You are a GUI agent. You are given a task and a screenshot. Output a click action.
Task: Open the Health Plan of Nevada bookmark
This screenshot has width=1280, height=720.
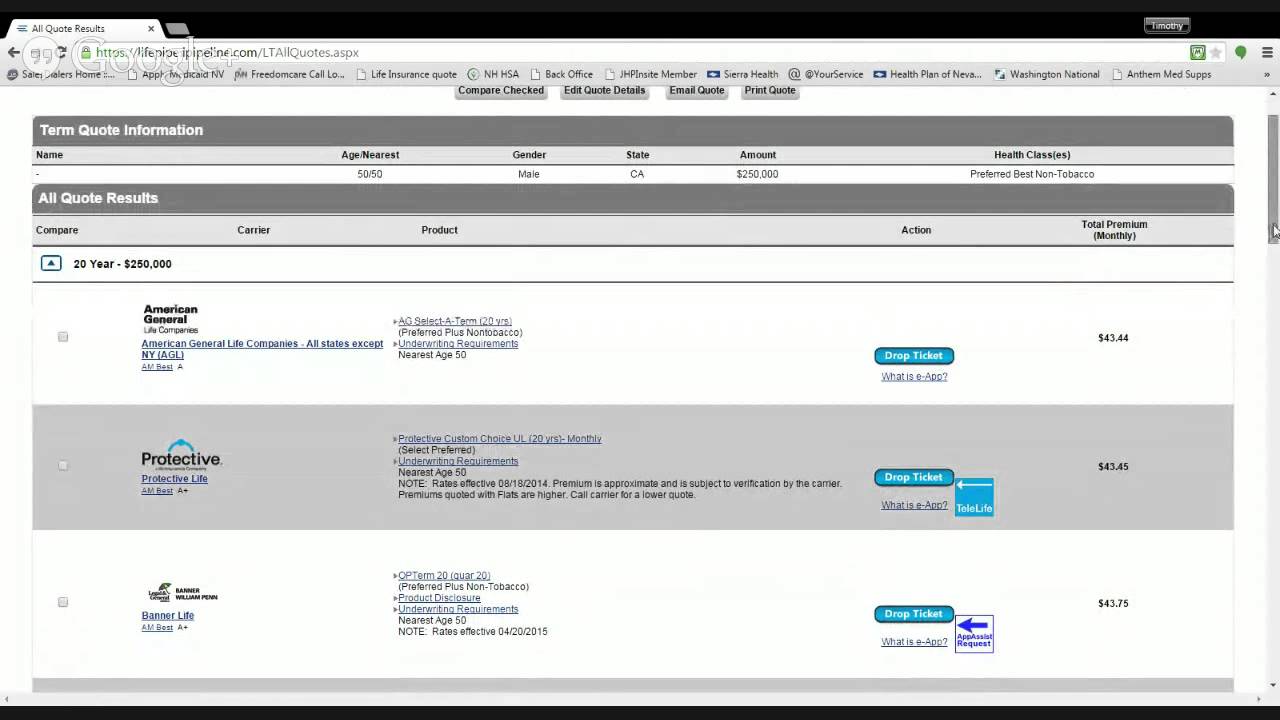click(927, 74)
